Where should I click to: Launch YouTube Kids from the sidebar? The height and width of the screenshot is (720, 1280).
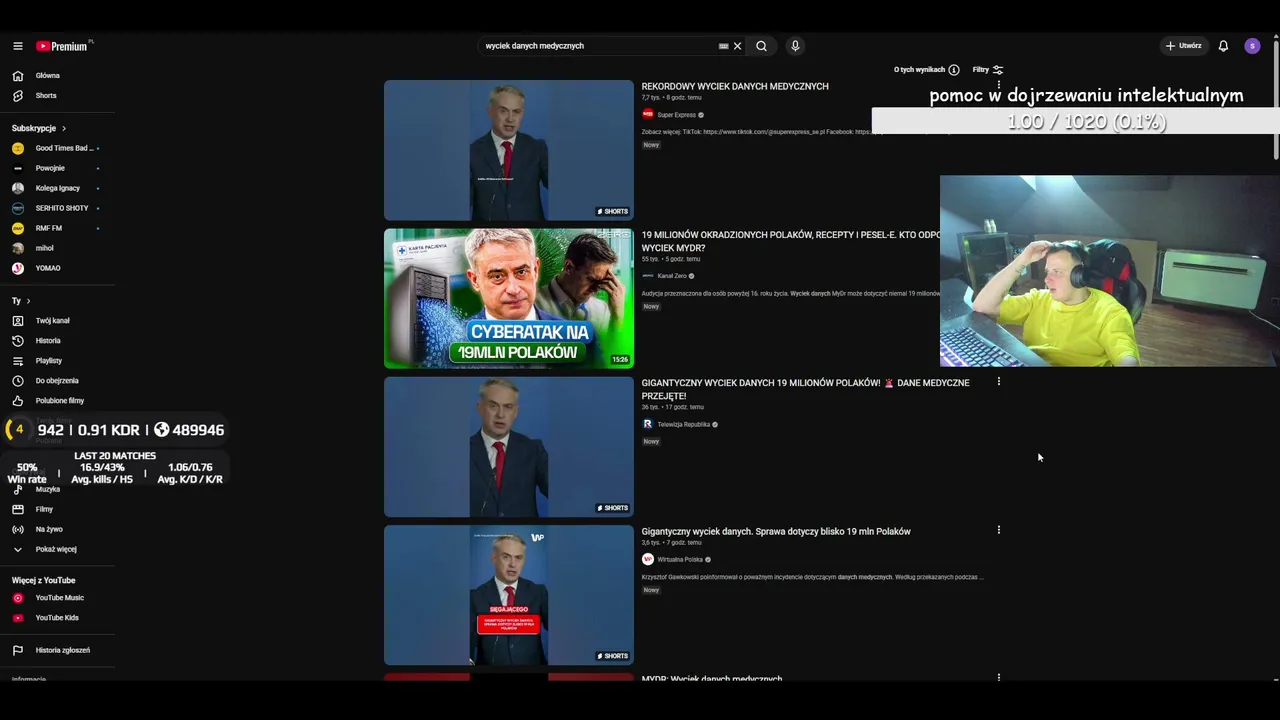point(57,618)
